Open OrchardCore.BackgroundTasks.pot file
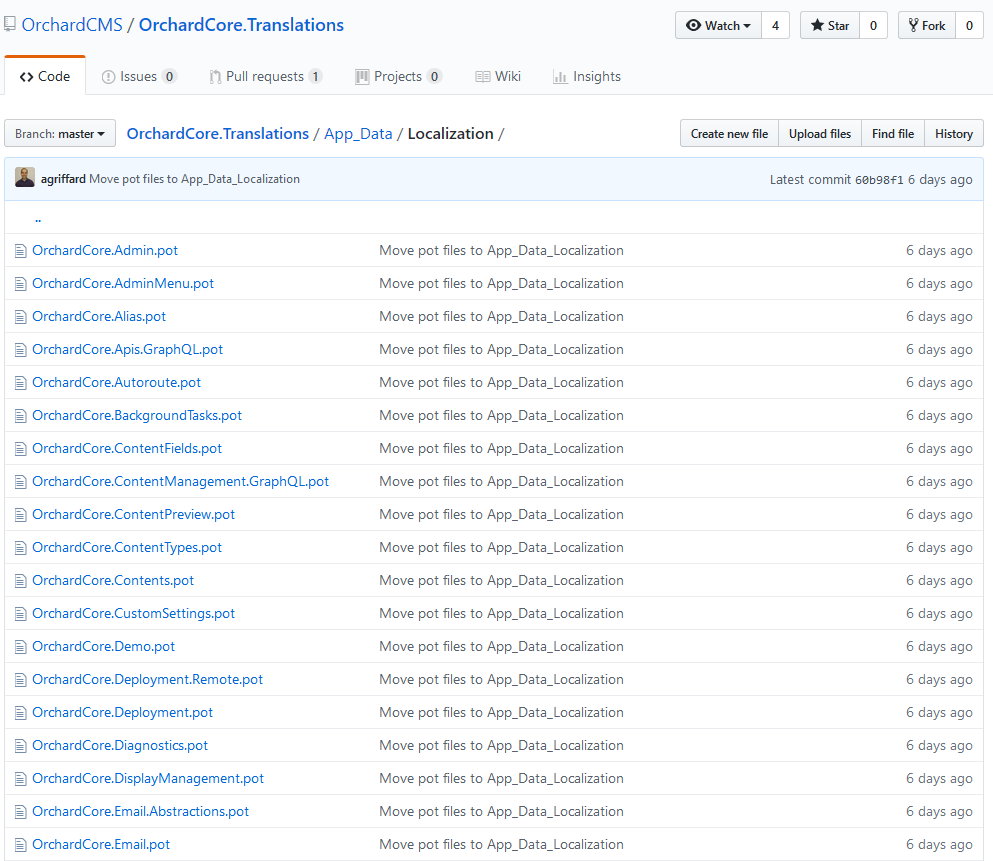Viewport: 993px width, 861px height. (x=137, y=415)
